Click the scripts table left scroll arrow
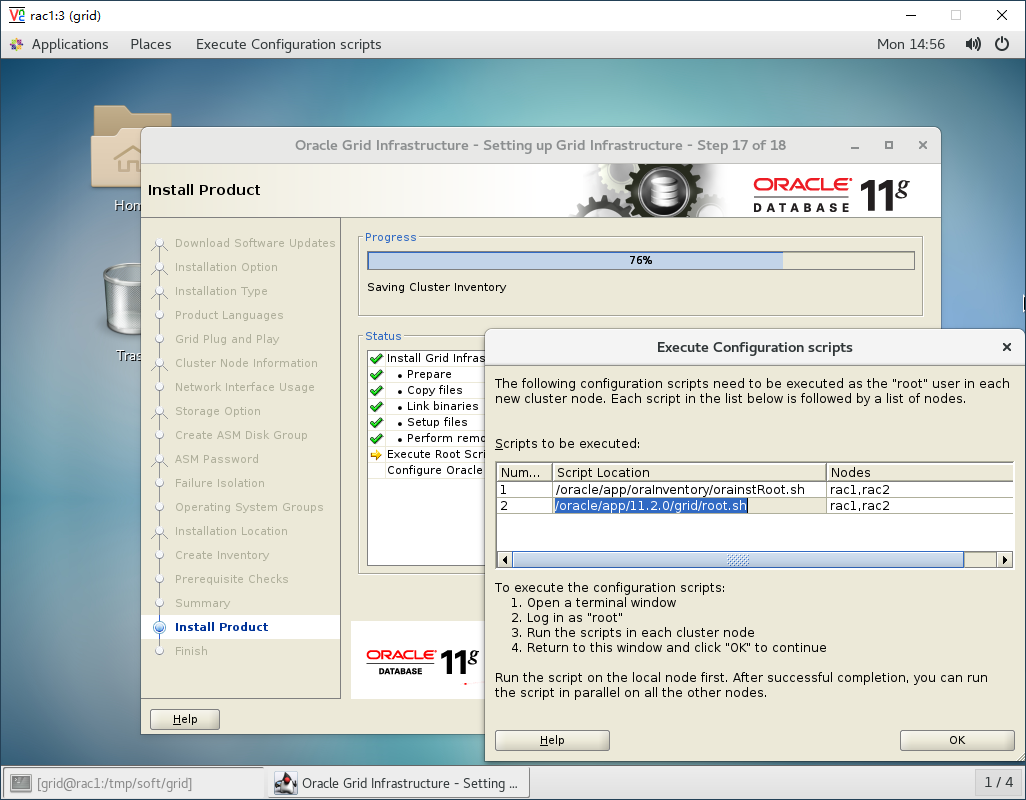The height and width of the screenshot is (800, 1026). pos(504,560)
